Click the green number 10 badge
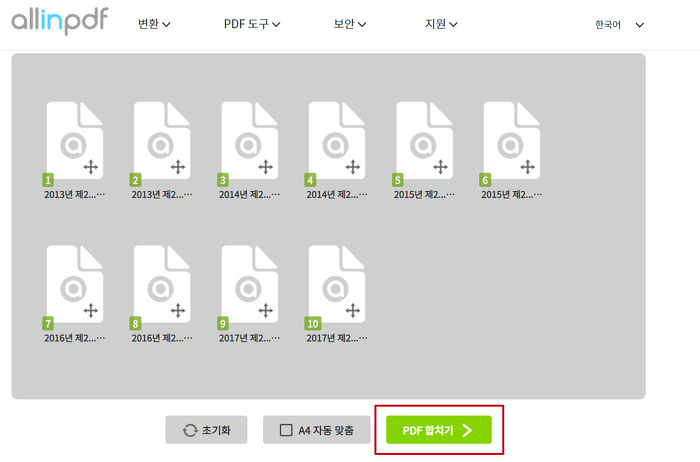Viewport: 700px width, 462px height. pos(313,324)
